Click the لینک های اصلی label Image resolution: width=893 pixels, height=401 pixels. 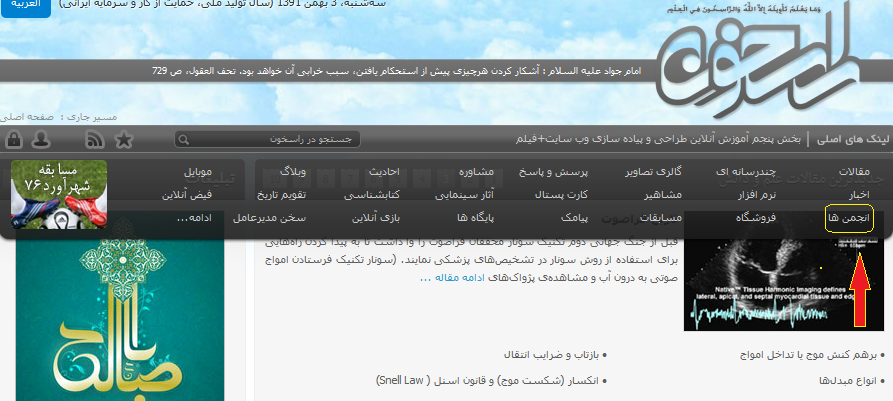pyautogui.click(x=852, y=140)
